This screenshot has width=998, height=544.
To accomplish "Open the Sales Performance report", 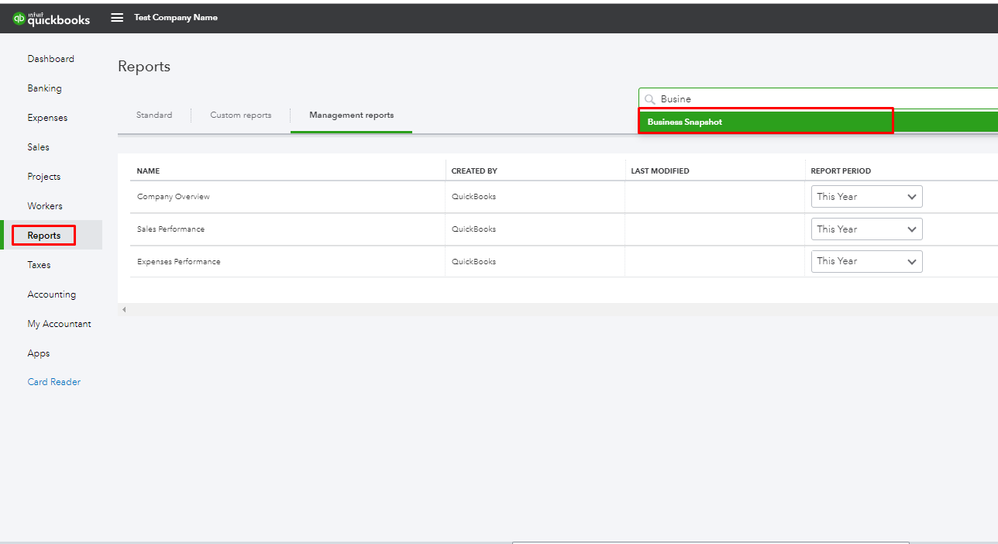I will click(171, 229).
